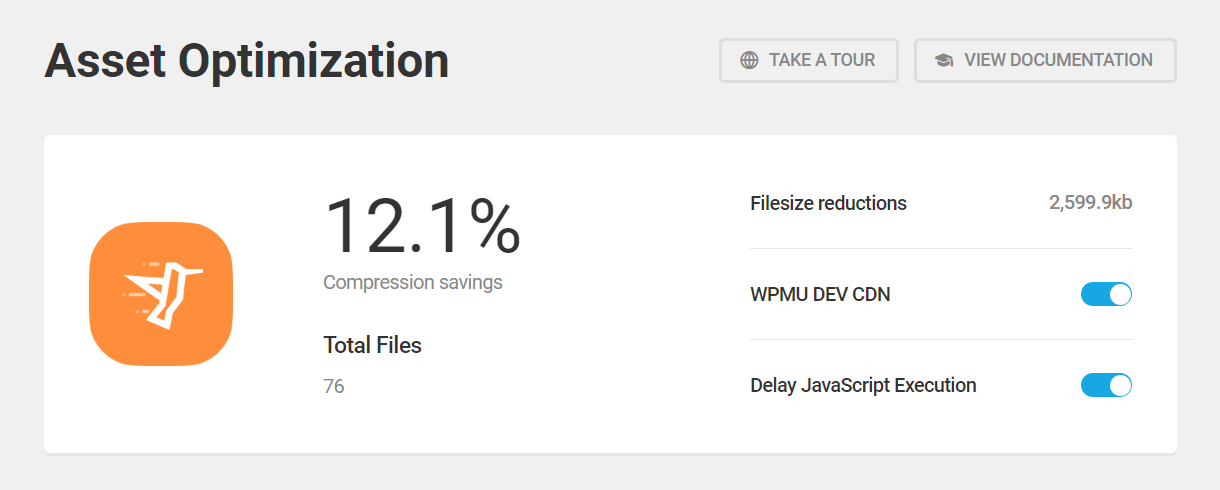Screen dimensions: 1220x490
Task: Click the 2,599.9kb reduction value
Action: click(1090, 203)
